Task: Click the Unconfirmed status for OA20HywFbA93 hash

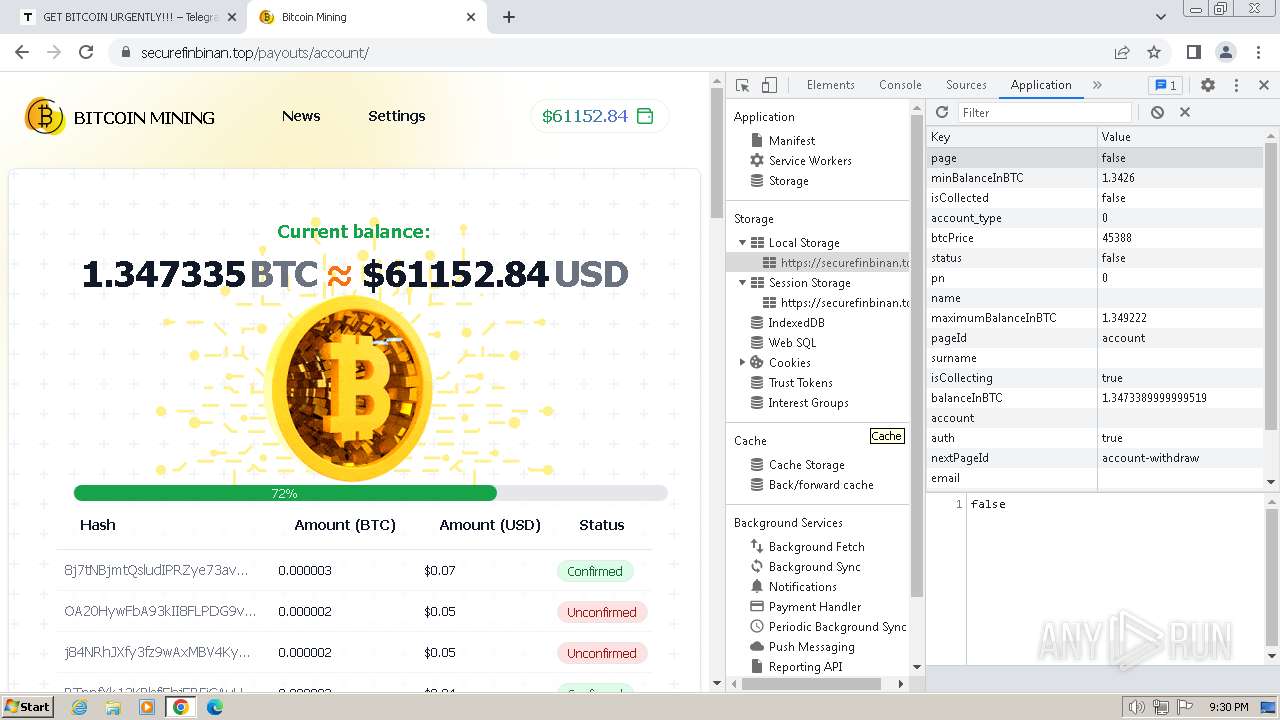Action: pos(601,612)
